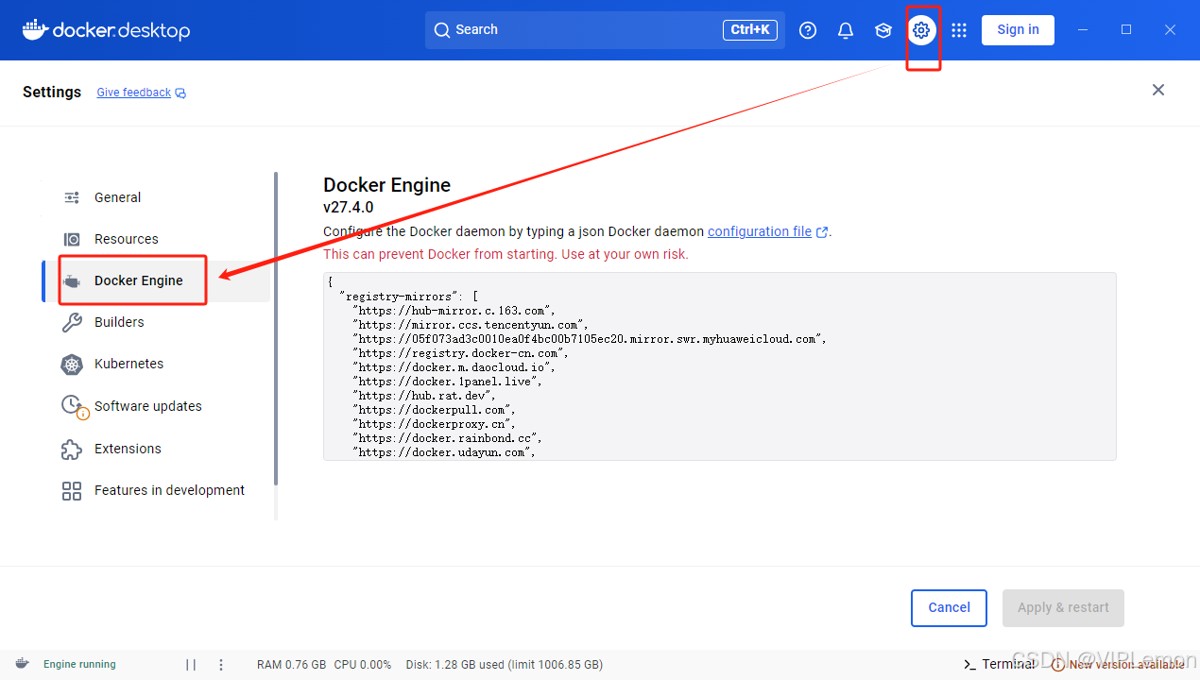The width and height of the screenshot is (1200, 680).
Task: Open the Settings gear icon
Action: pos(921,30)
